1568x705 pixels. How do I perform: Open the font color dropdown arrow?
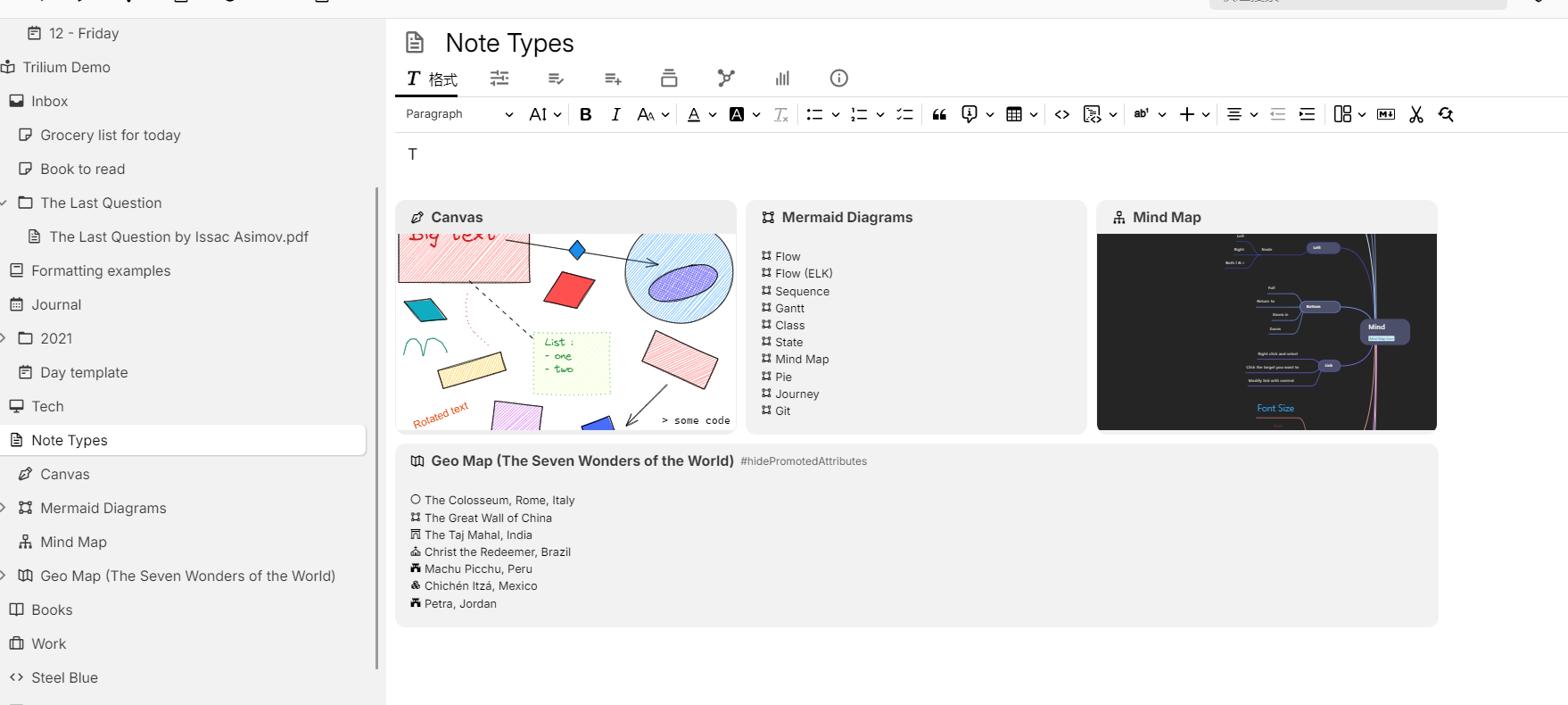pyautogui.click(x=713, y=114)
